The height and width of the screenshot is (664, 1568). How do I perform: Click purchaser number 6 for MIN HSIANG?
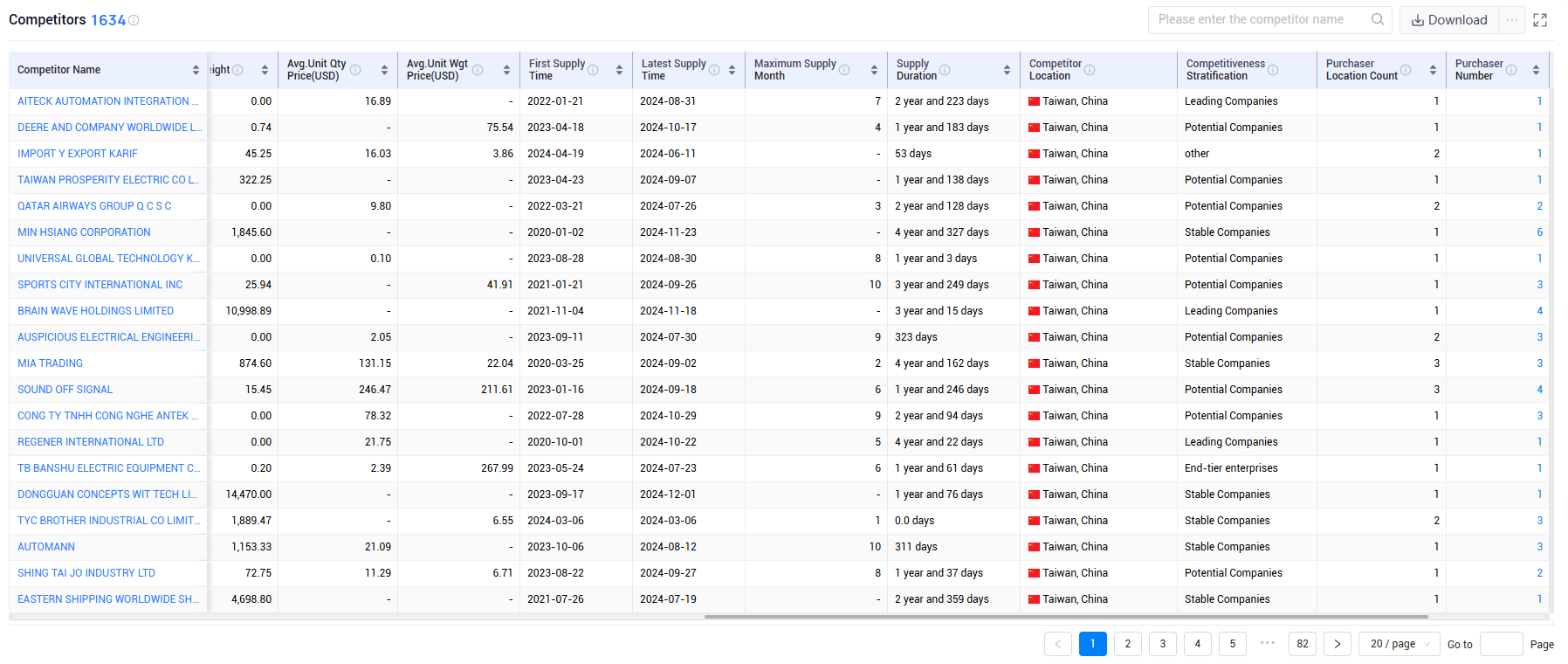click(x=1539, y=232)
